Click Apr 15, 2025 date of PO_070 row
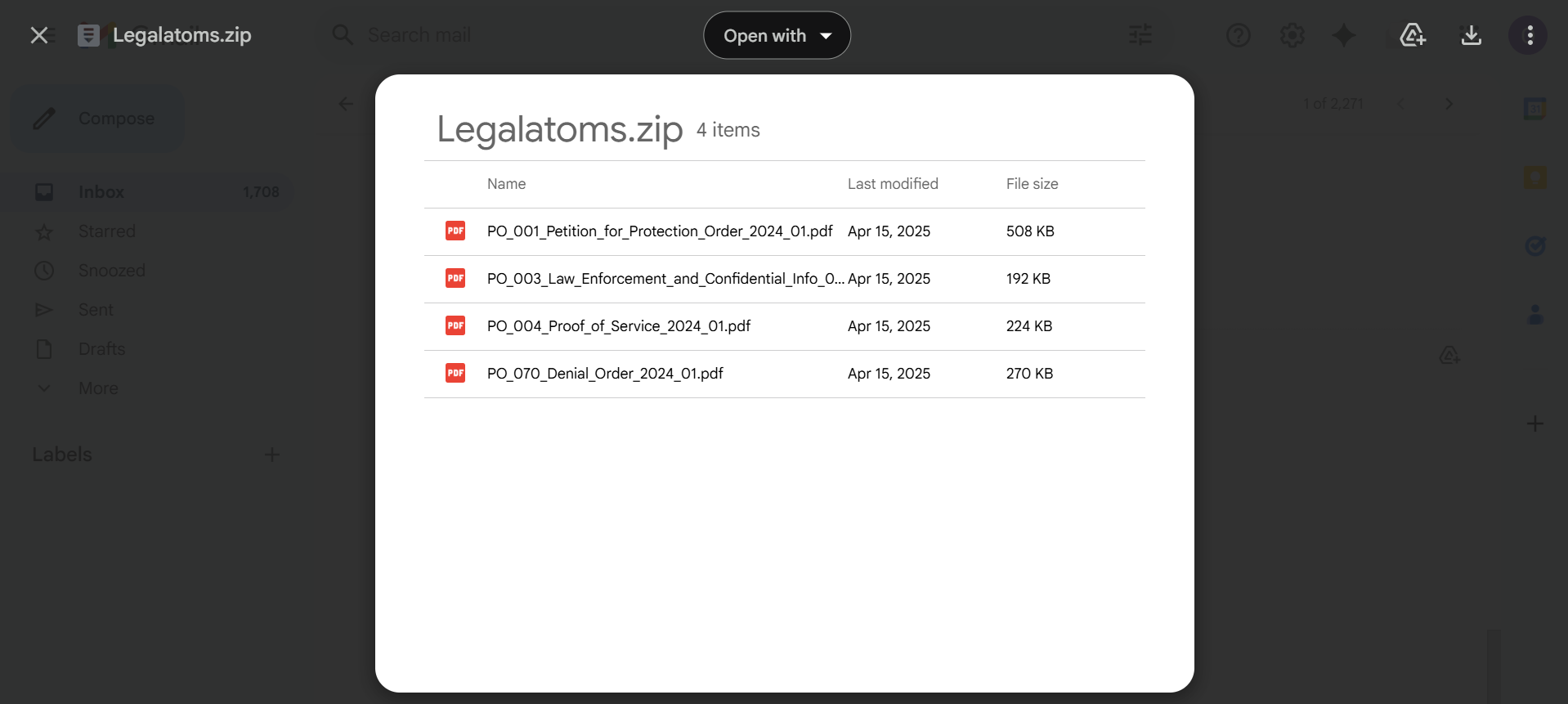 (x=889, y=374)
